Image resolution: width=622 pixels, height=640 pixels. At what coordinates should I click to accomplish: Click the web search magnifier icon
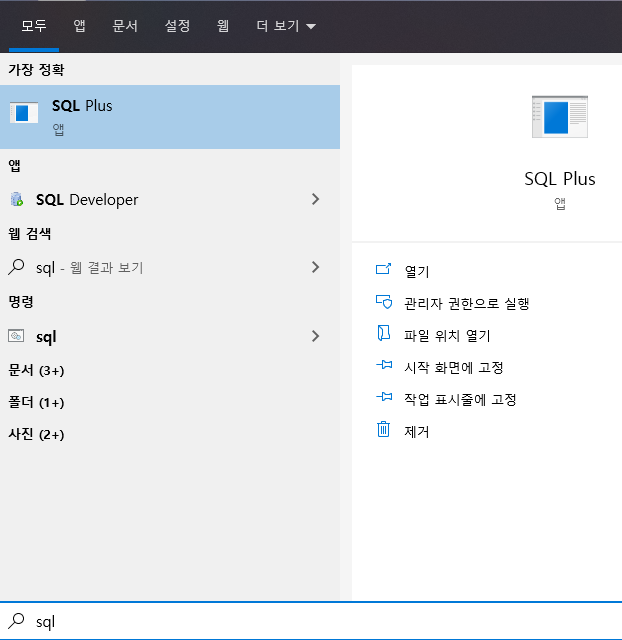pos(16,267)
